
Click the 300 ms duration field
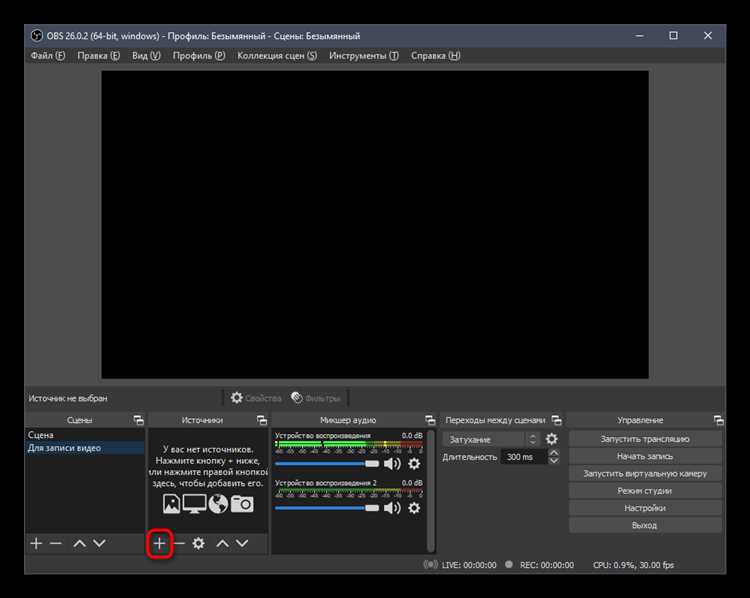coord(524,457)
